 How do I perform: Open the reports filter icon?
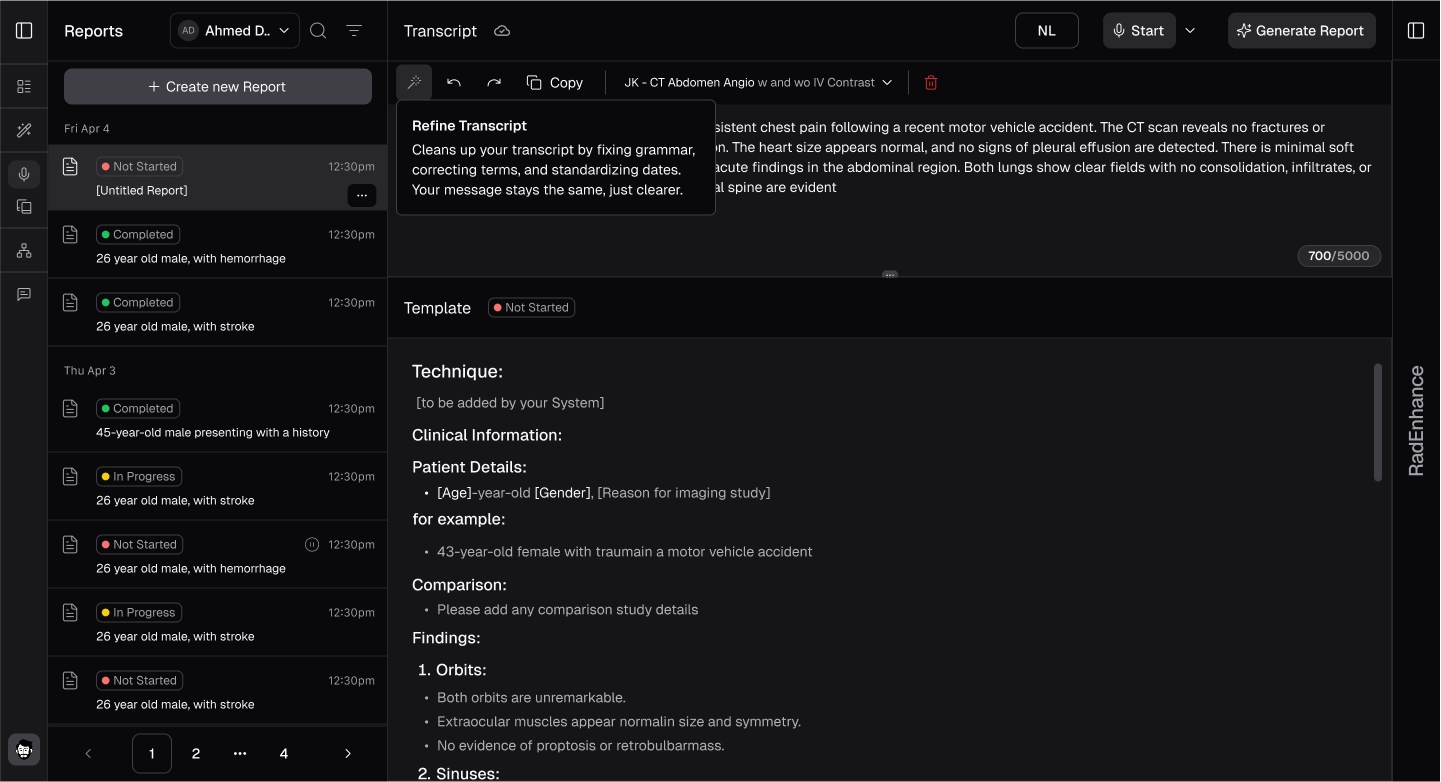coord(354,31)
